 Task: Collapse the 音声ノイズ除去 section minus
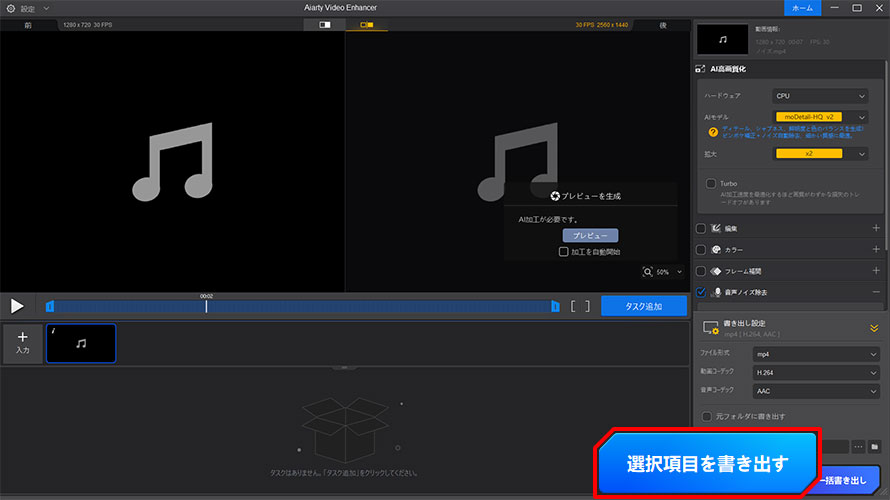click(x=876, y=292)
